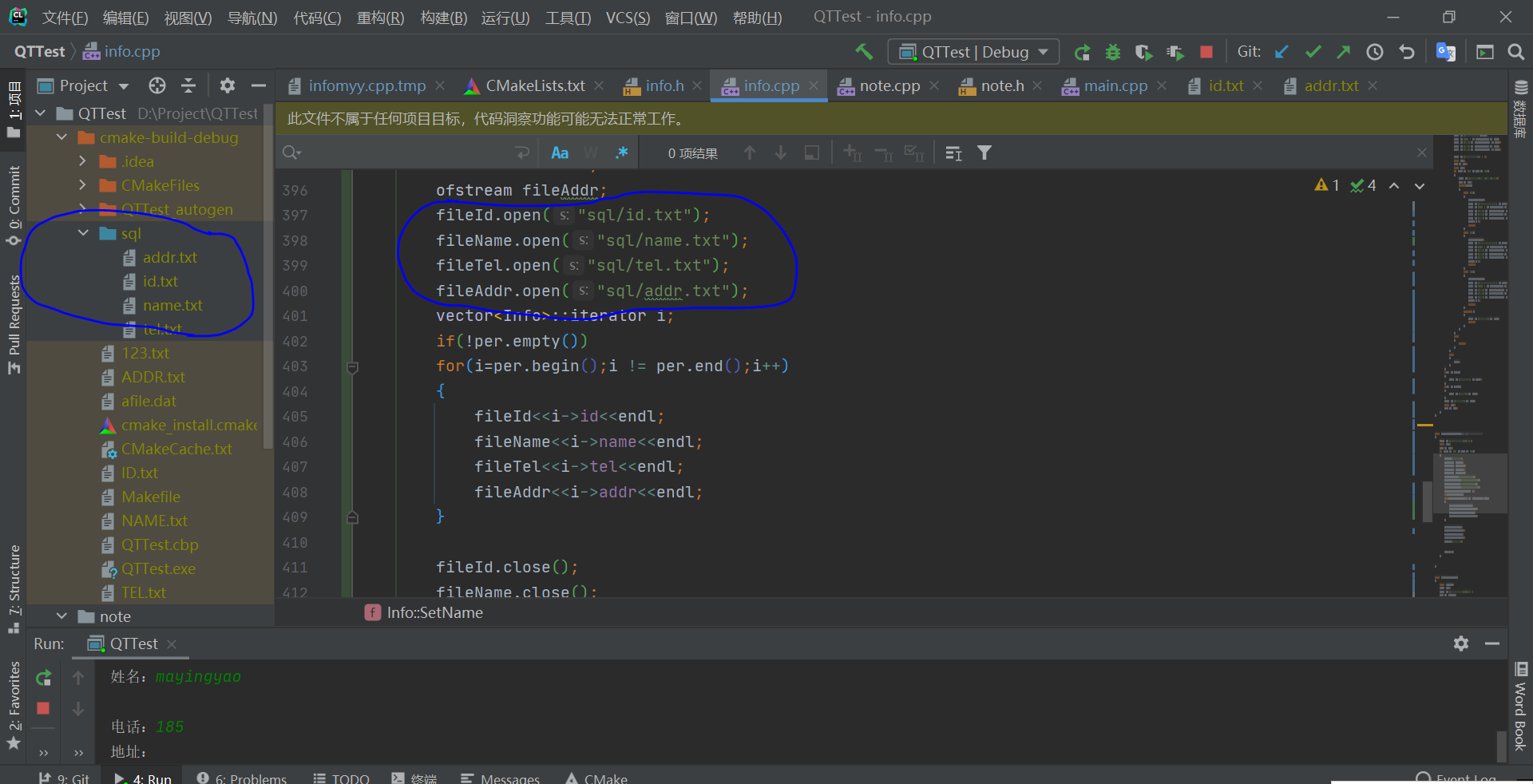
Task: Click into the find search input field
Action: [x=407, y=153]
